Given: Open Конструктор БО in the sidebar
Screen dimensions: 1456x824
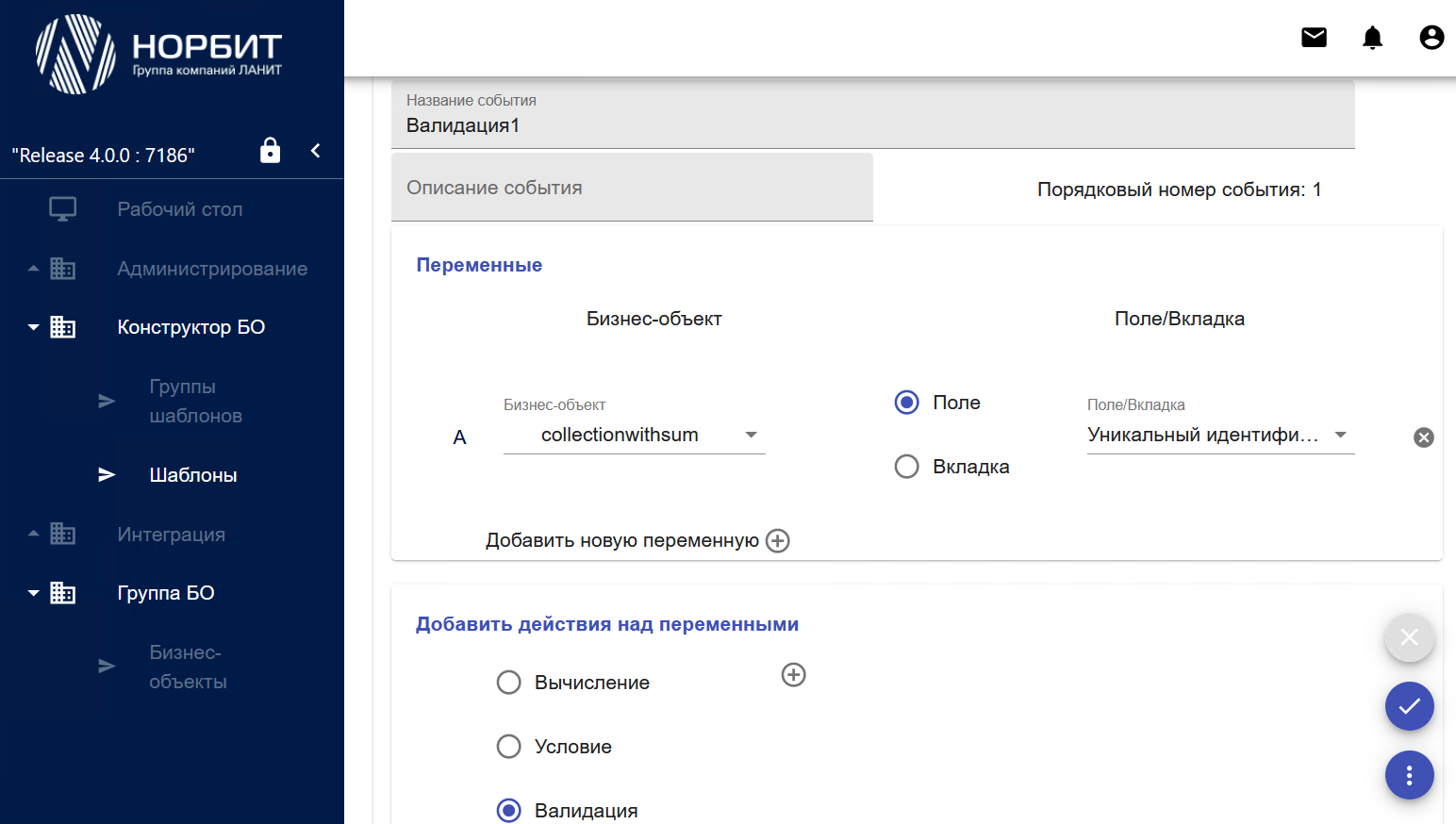Looking at the screenshot, I should (x=191, y=327).
